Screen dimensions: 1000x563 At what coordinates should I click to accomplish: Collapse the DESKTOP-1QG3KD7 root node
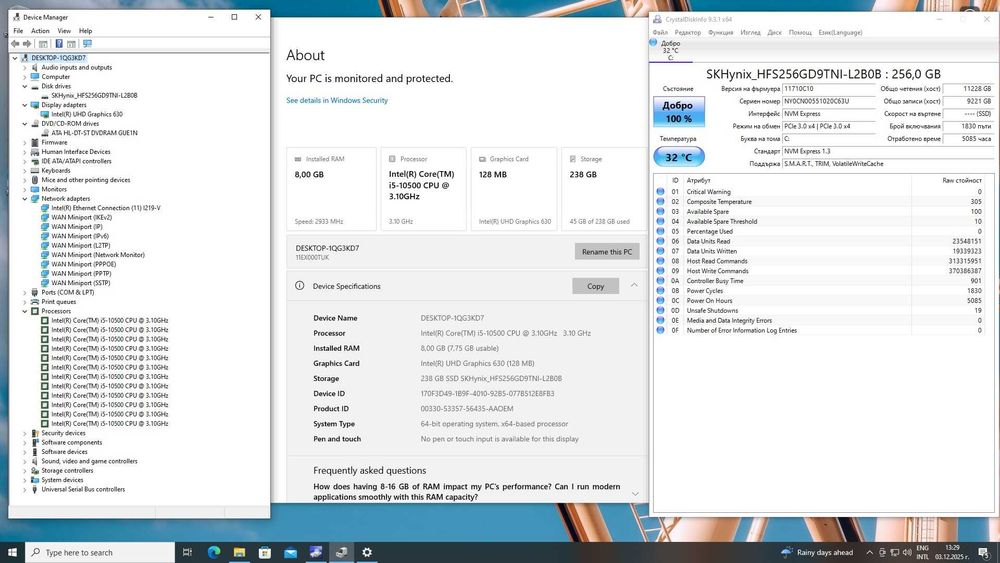[x=15, y=58]
